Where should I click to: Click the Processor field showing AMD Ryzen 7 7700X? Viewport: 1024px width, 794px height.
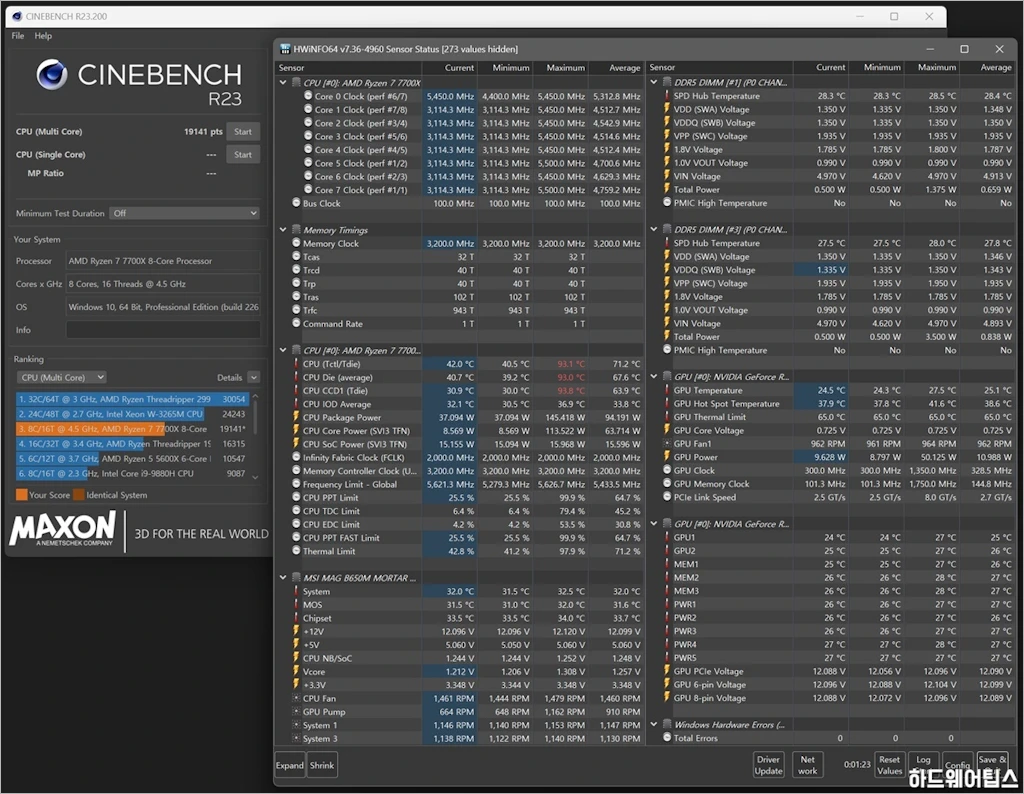pyautogui.click(x=163, y=261)
